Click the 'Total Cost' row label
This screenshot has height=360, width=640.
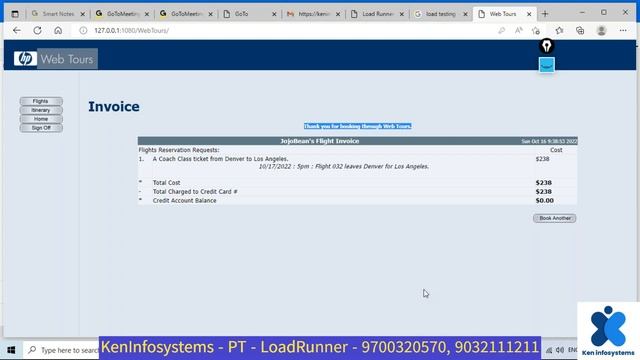[167, 183]
